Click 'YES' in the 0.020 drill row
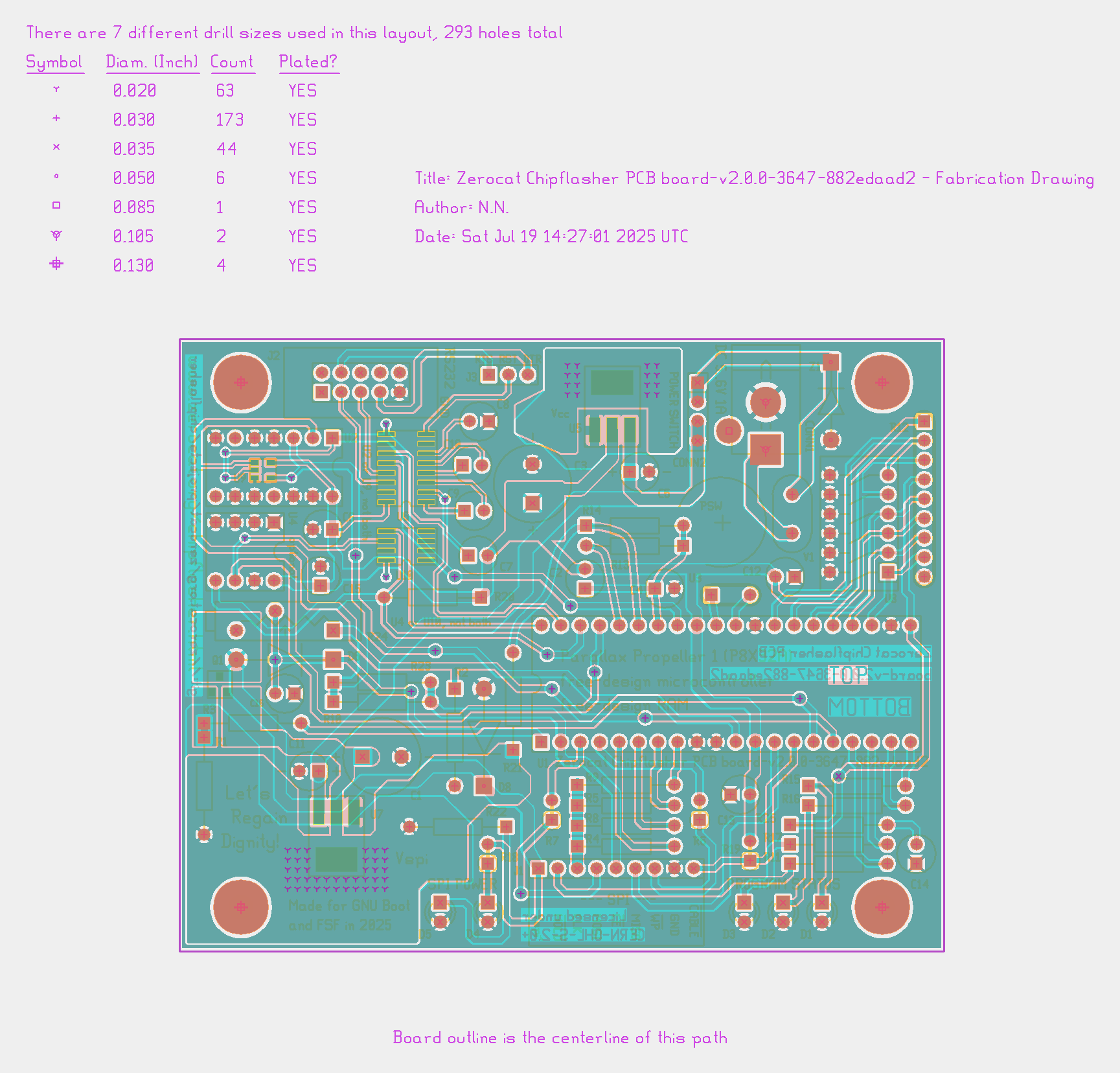This screenshot has width=1120, height=1073. 303,91
